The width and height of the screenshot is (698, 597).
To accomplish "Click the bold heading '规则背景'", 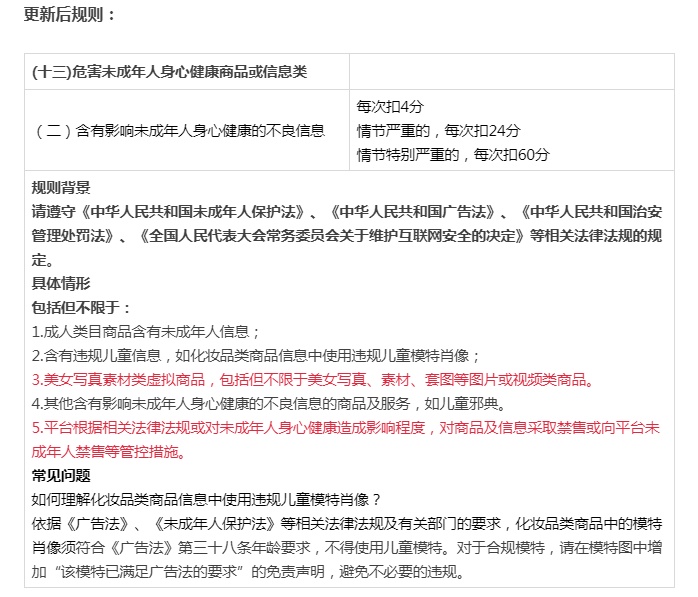I will click(x=61, y=187).
